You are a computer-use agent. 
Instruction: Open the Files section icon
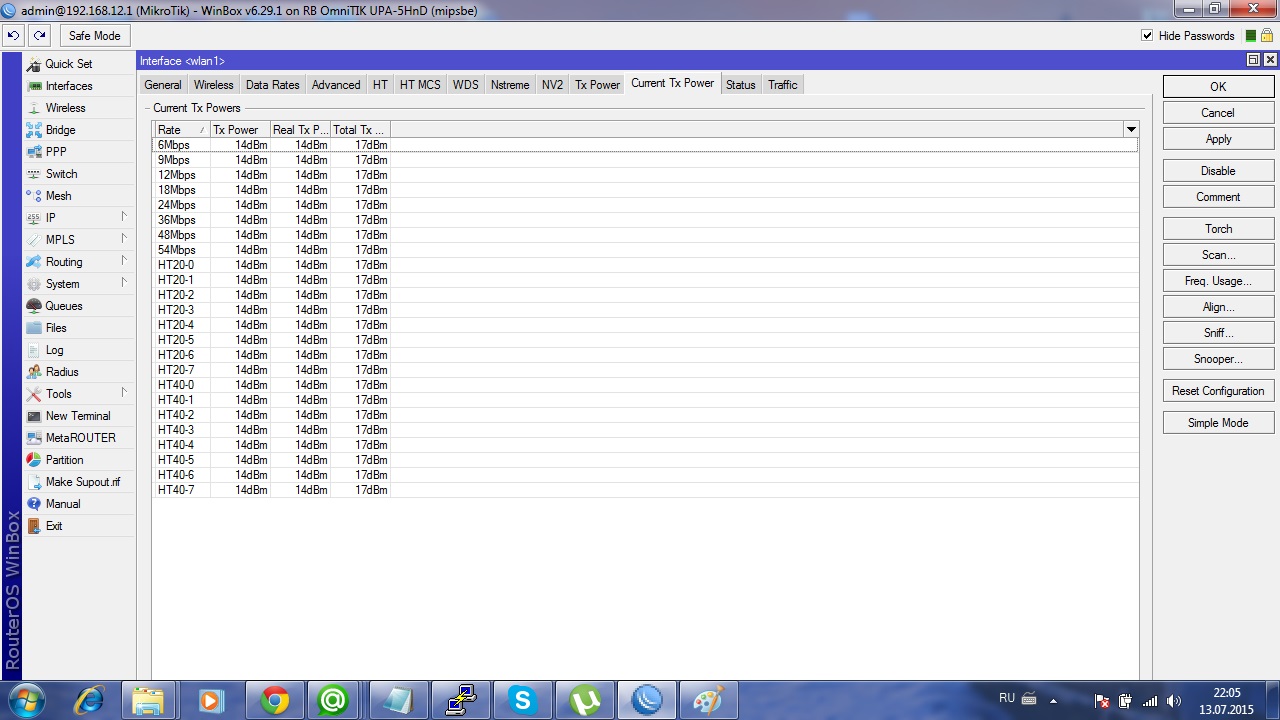(x=34, y=328)
